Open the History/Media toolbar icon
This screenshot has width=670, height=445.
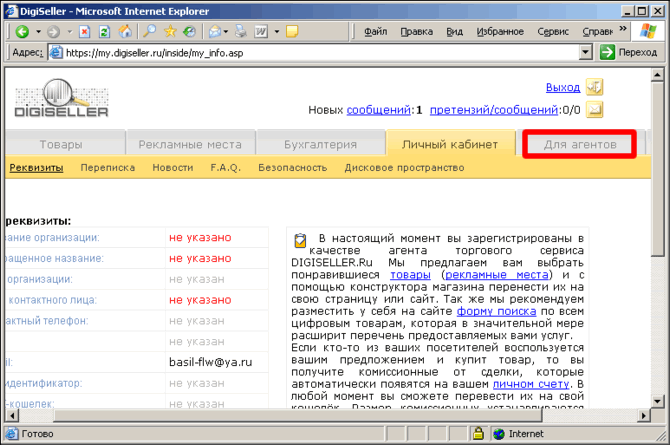coord(189,31)
